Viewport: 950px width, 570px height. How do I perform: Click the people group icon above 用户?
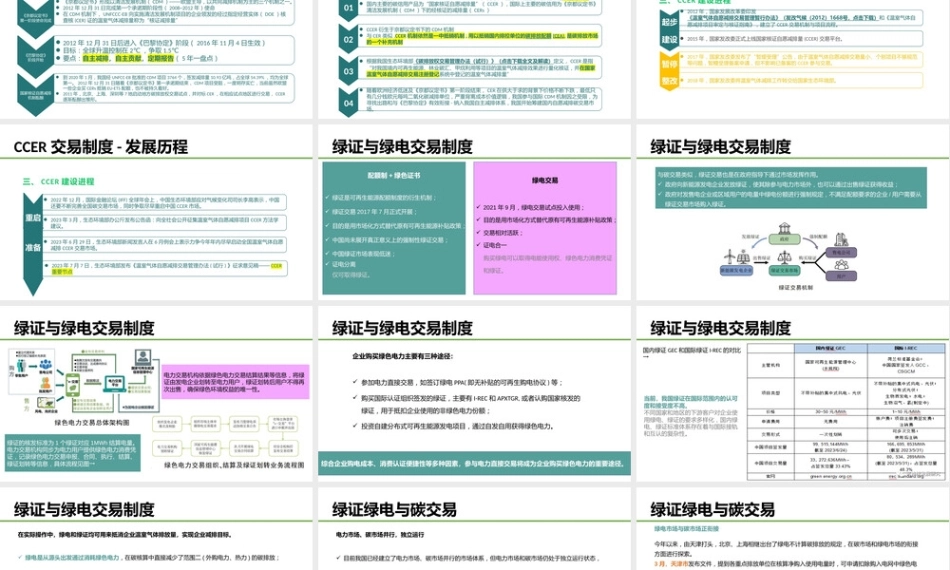pyautogui.click(x=842, y=265)
